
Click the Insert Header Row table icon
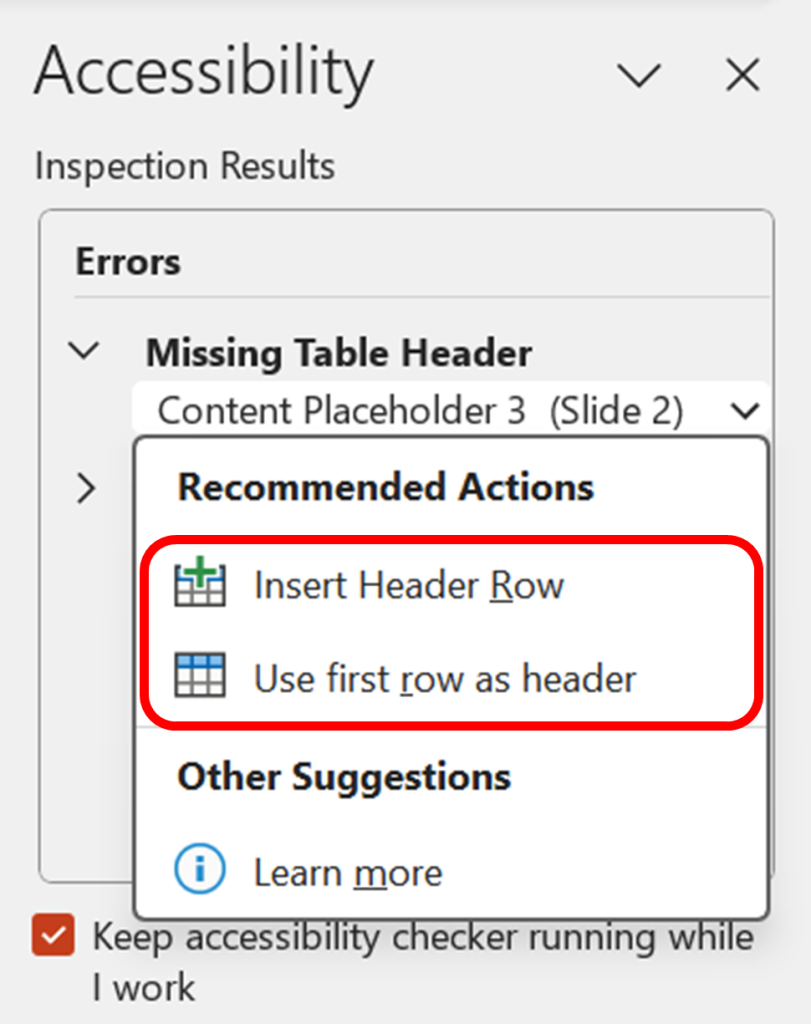[200, 584]
